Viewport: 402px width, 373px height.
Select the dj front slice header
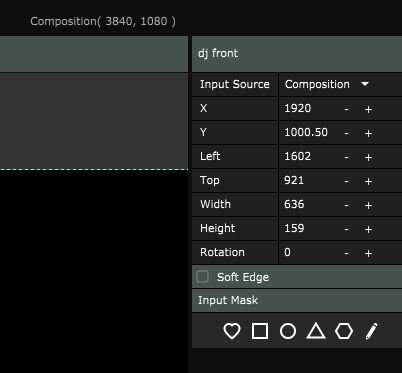click(297, 54)
